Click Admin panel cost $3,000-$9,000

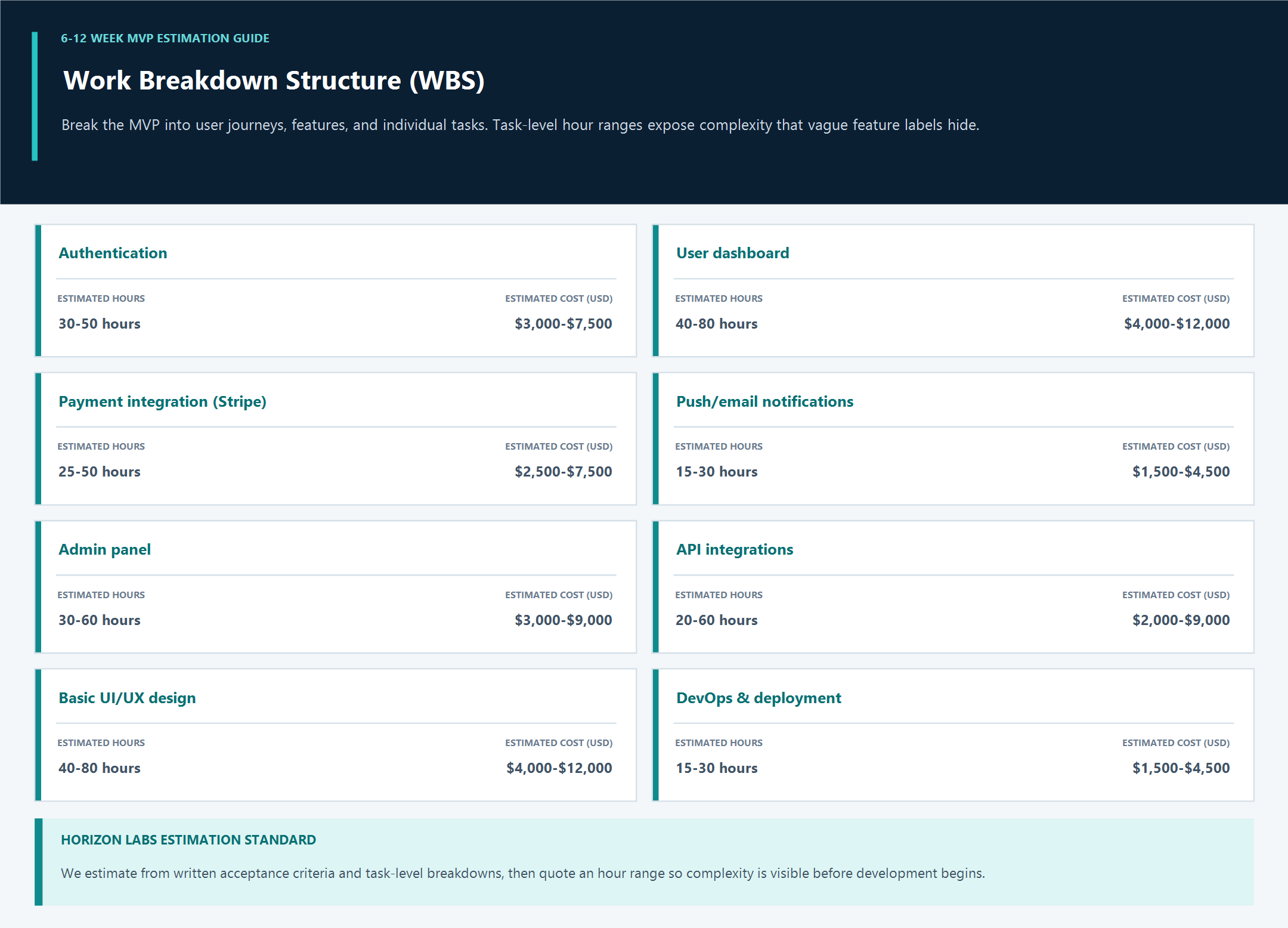(563, 620)
